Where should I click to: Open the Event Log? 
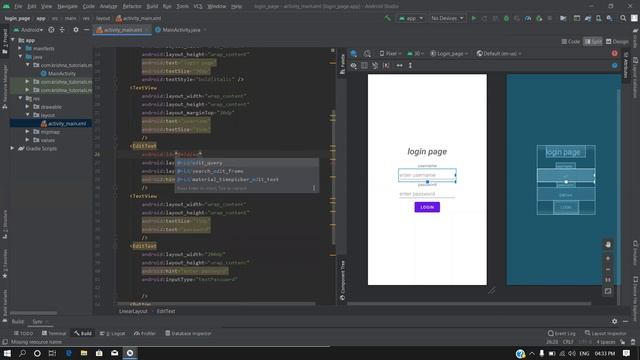(562, 333)
